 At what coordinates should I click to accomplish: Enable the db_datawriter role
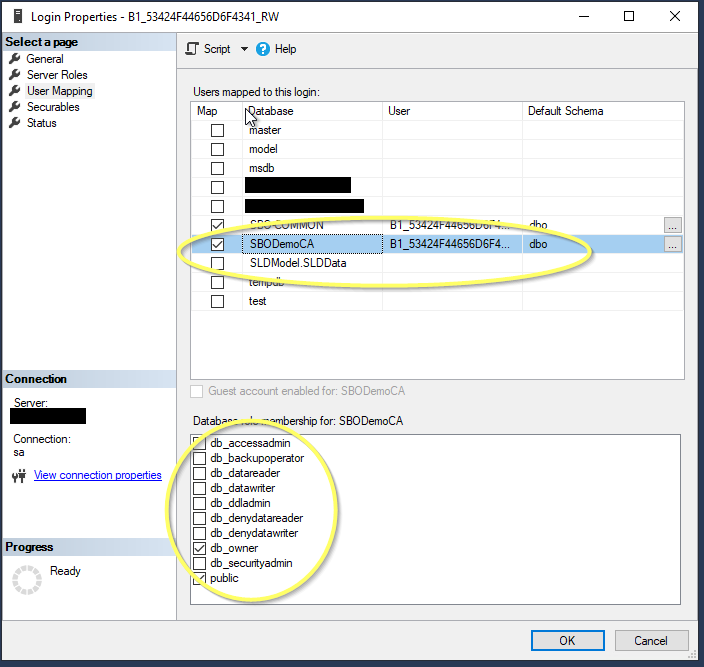click(x=199, y=488)
